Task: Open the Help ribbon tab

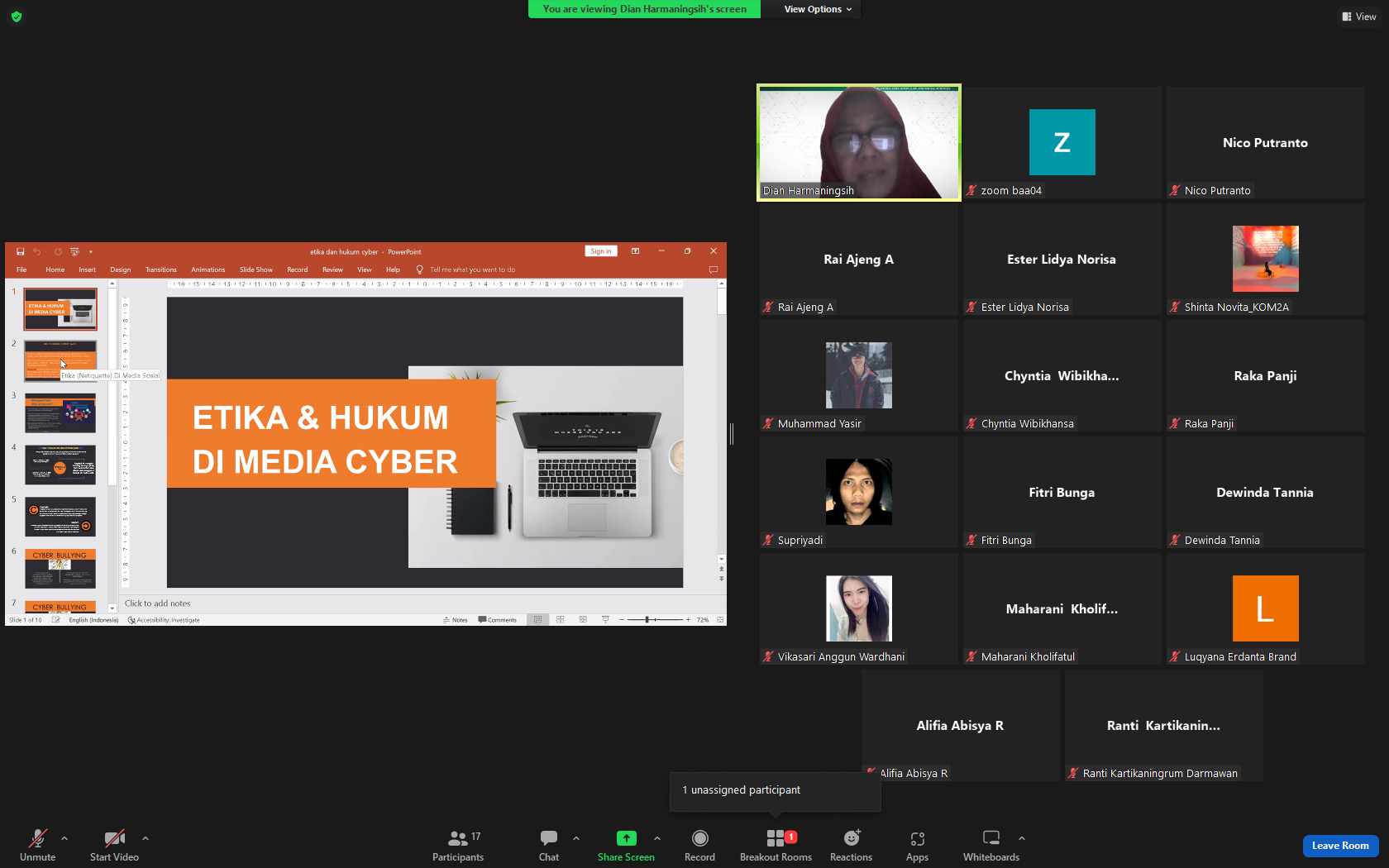Action: tap(393, 269)
